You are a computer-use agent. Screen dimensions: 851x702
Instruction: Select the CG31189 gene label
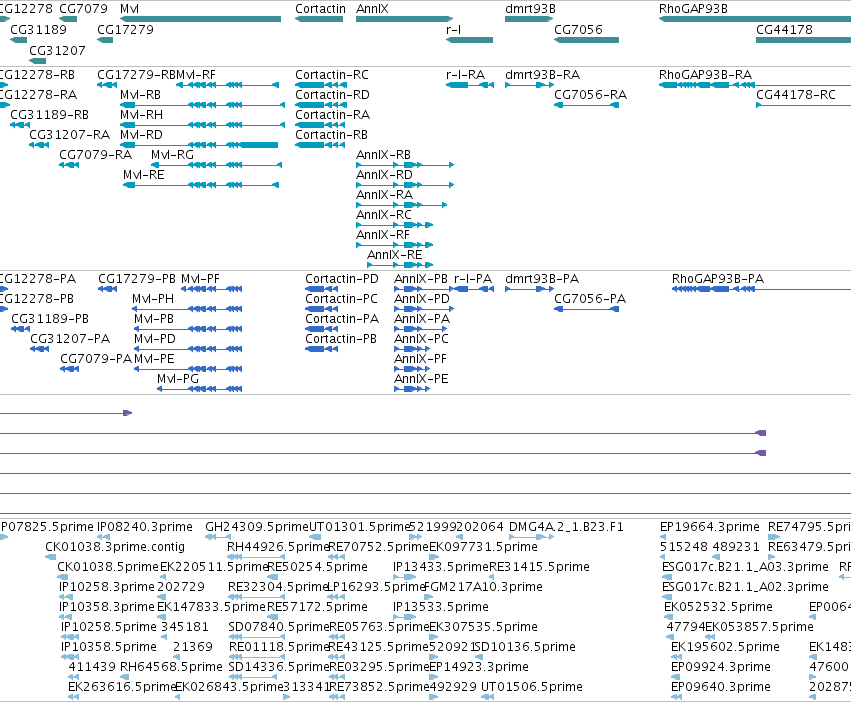[x=38, y=29]
